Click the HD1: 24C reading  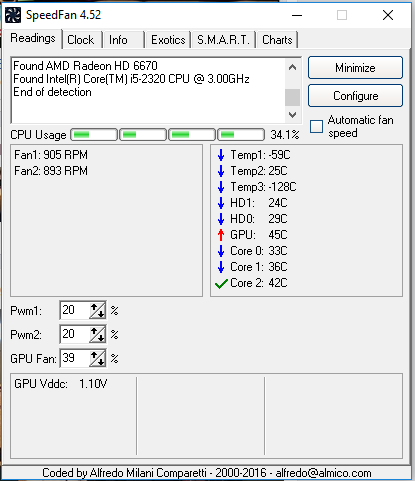click(x=259, y=203)
